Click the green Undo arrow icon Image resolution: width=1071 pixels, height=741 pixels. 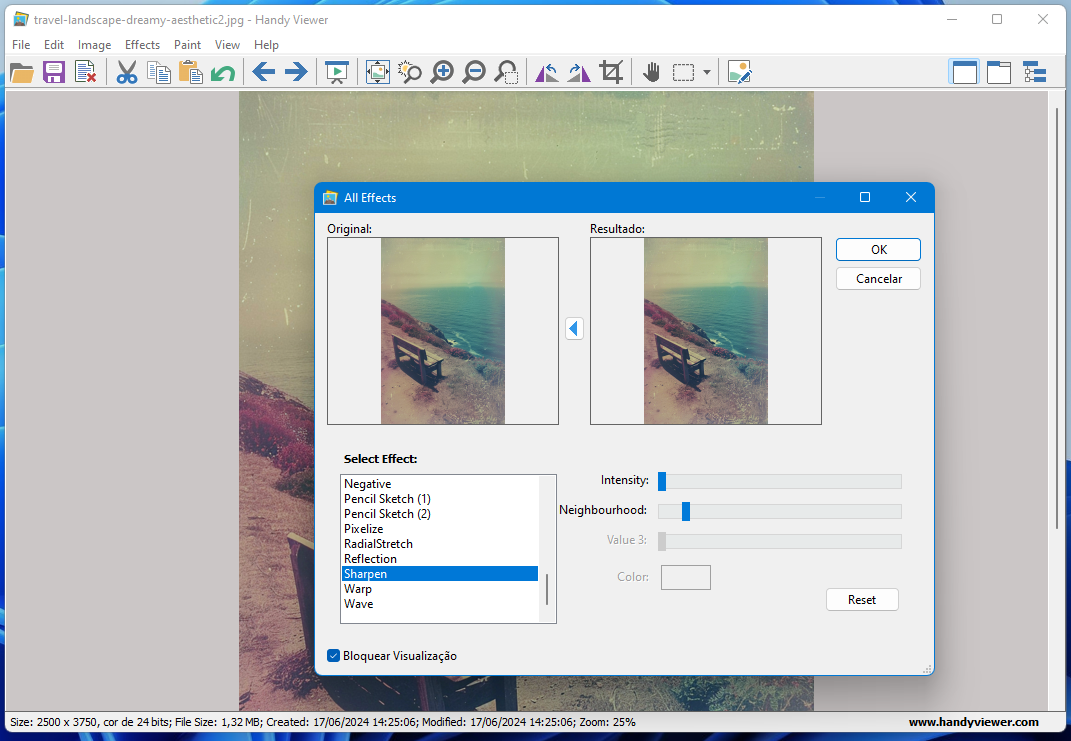(x=223, y=72)
